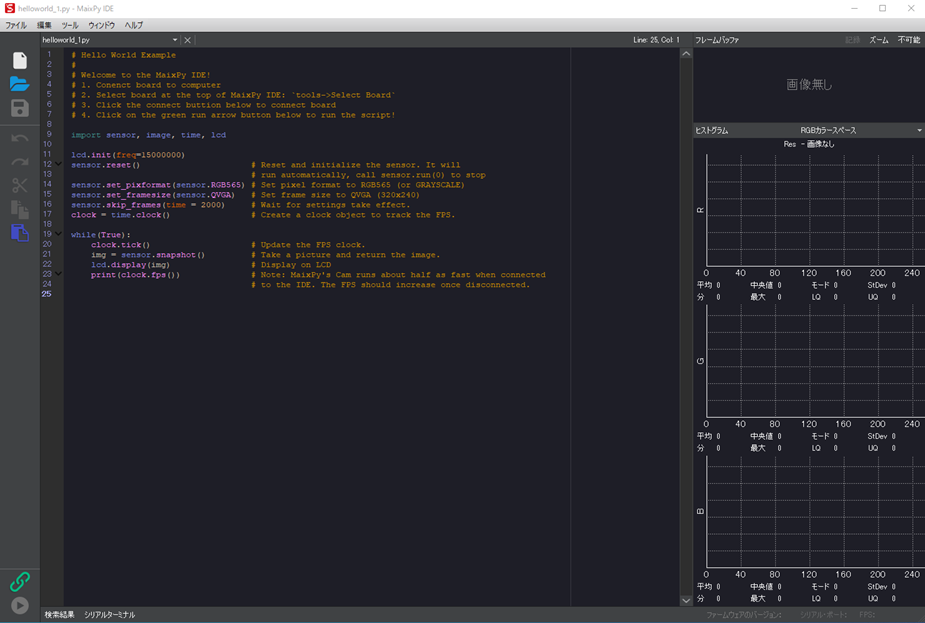
Task: Open the ツール menu
Action: click(x=70, y=25)
